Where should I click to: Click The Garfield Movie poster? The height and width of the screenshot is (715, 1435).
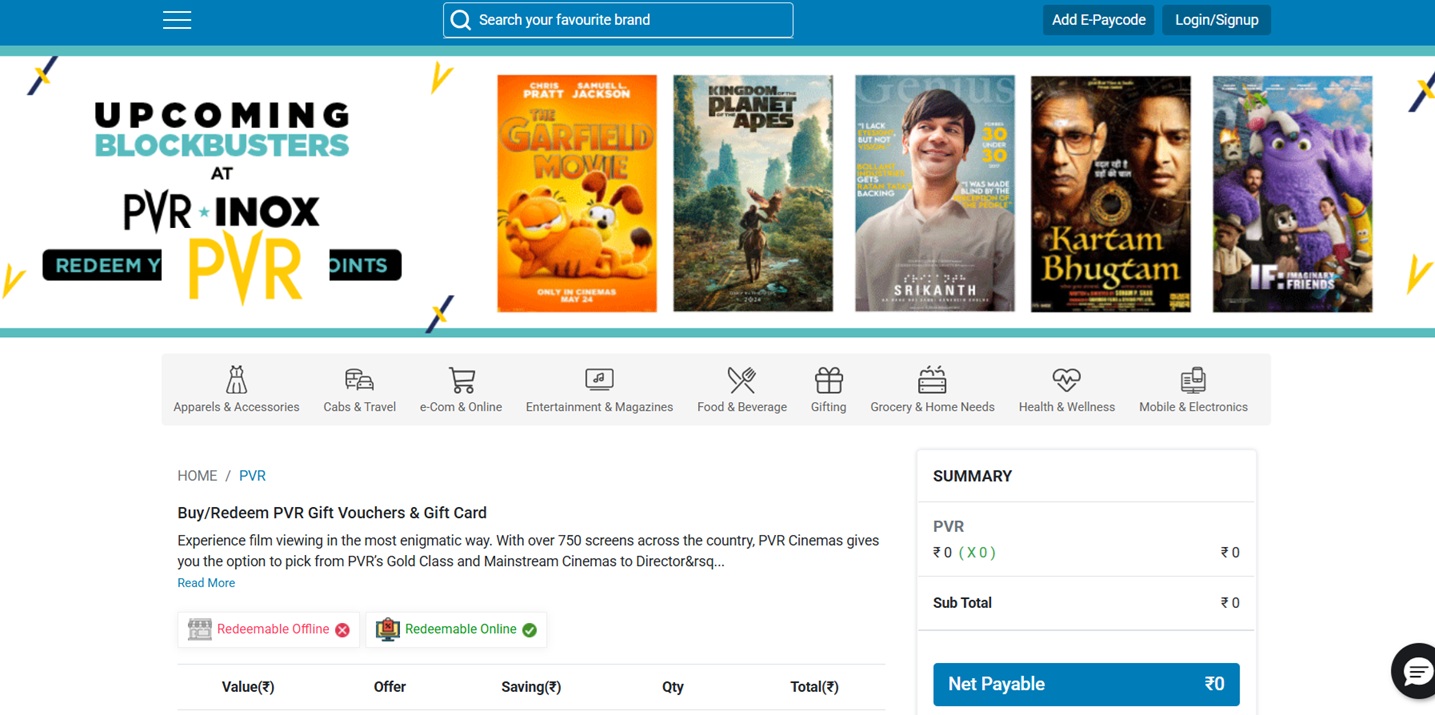tap(577, 193)
